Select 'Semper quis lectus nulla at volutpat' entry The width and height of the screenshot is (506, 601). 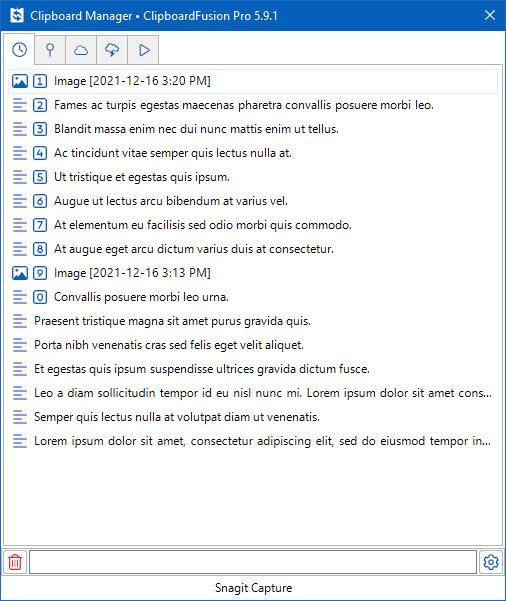(253, 417)
